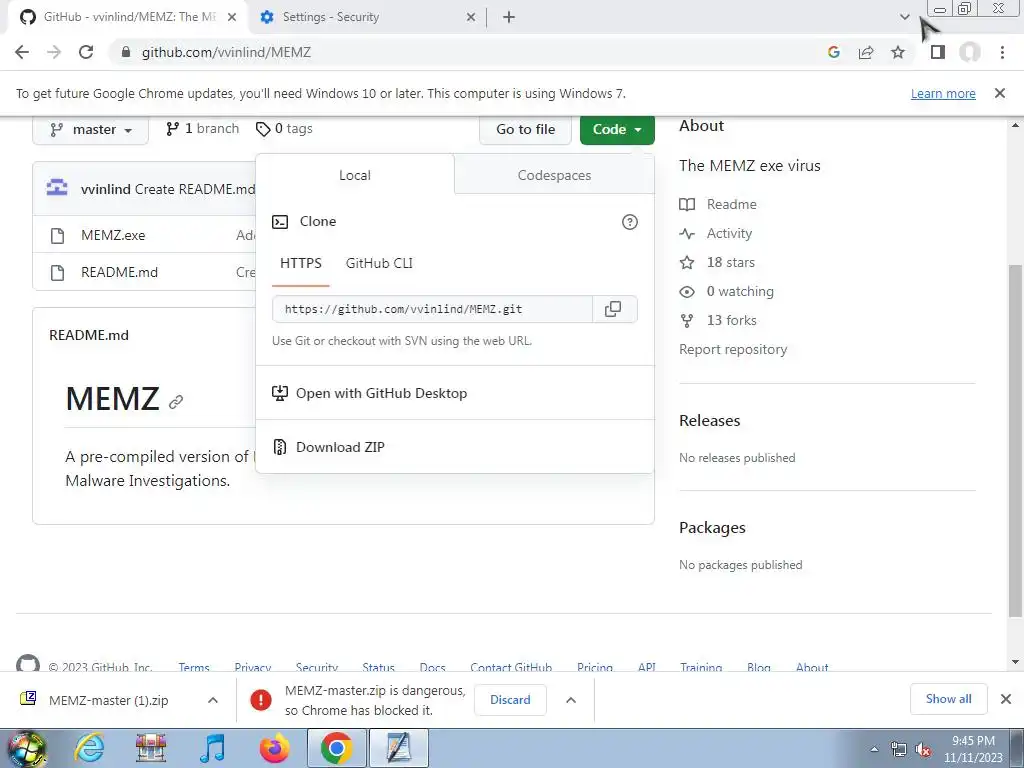Image resolution: width=1024 pixels, height=768 pixels.
Task: Open the master branch dropdown
Action: pyautogui.click(x=91, y=129)
